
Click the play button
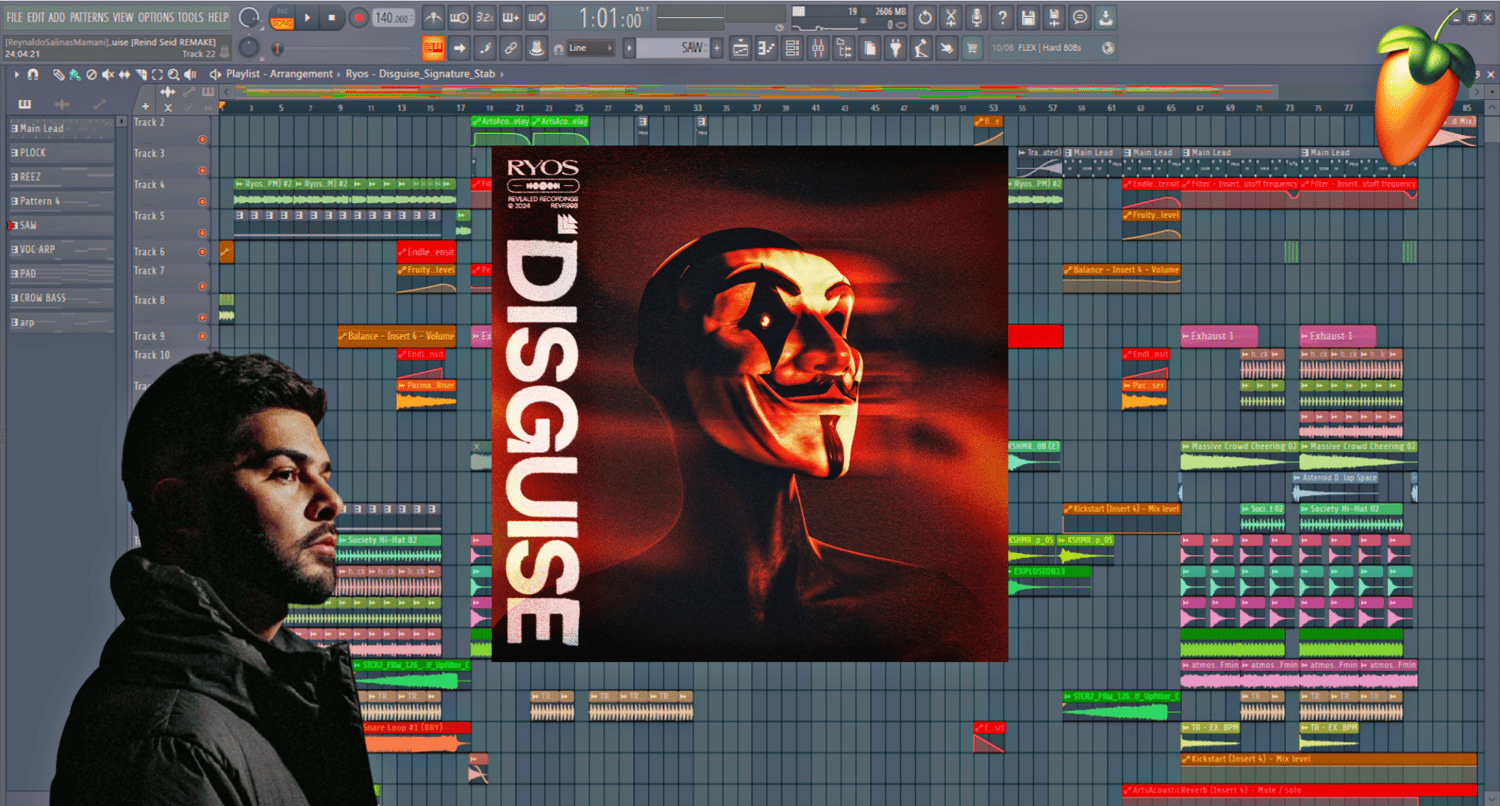pos(308,17)
